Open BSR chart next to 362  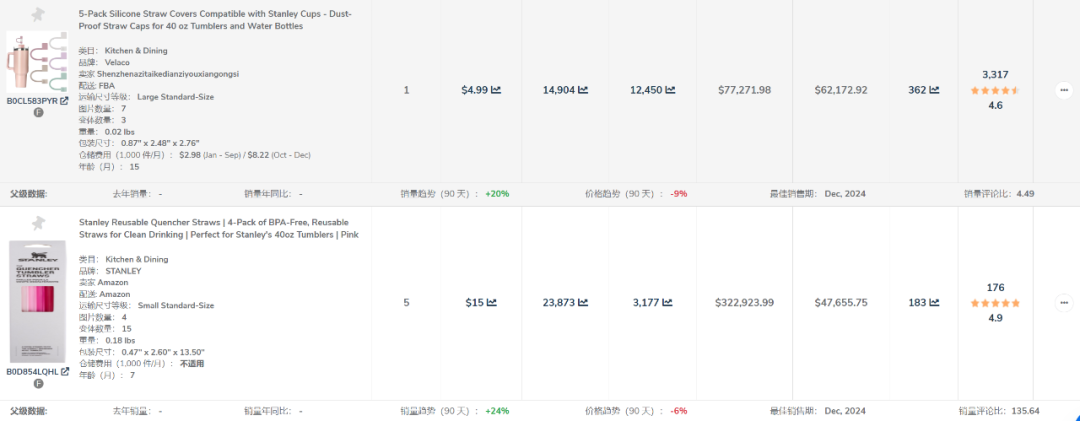[x=935, y=90]
